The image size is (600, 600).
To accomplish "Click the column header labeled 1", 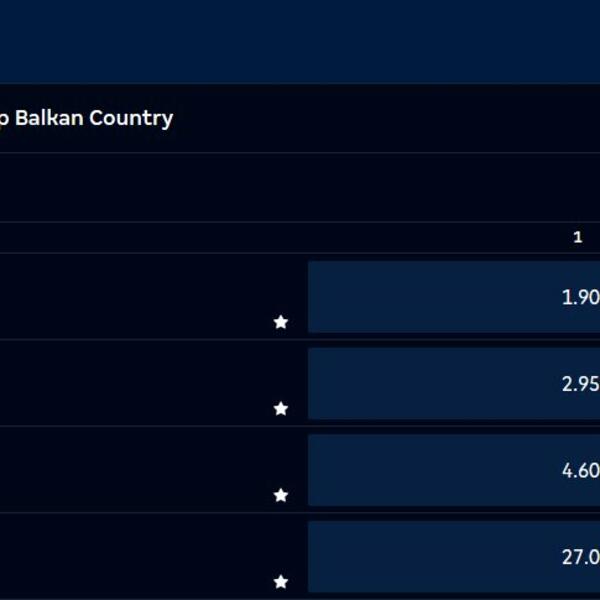I will (x=577, y=237).
